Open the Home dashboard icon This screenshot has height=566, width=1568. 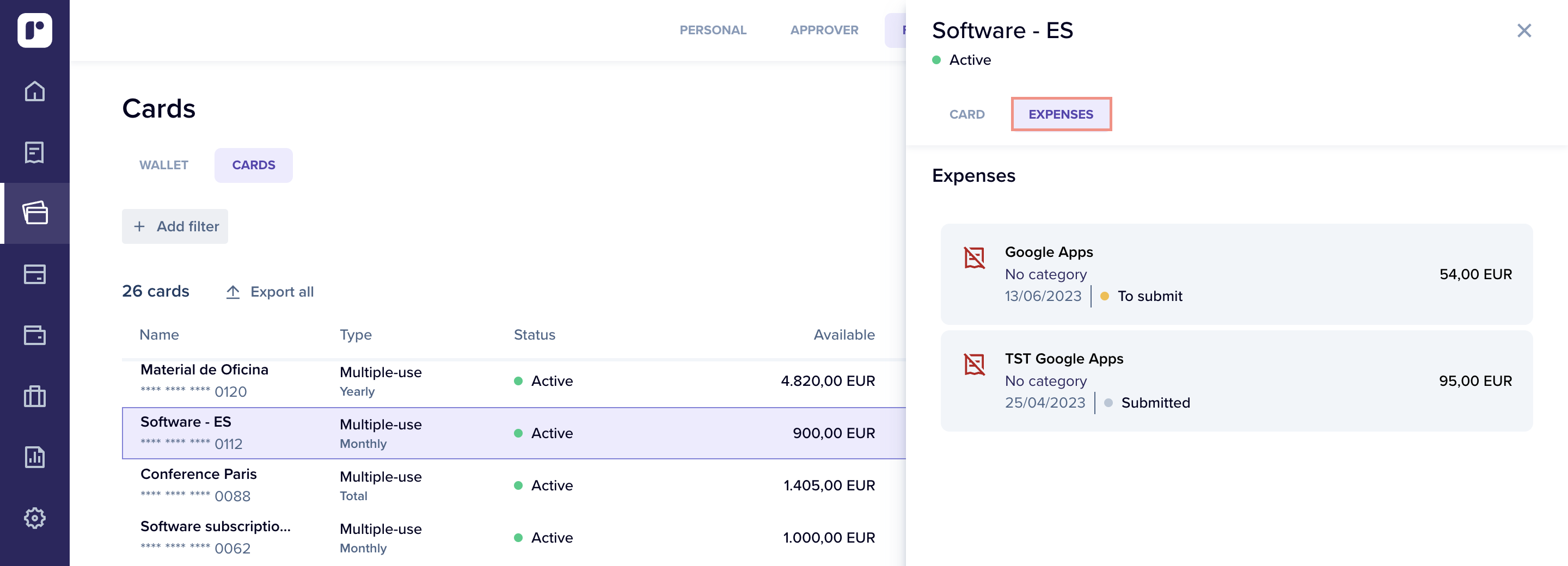point(35,91)
